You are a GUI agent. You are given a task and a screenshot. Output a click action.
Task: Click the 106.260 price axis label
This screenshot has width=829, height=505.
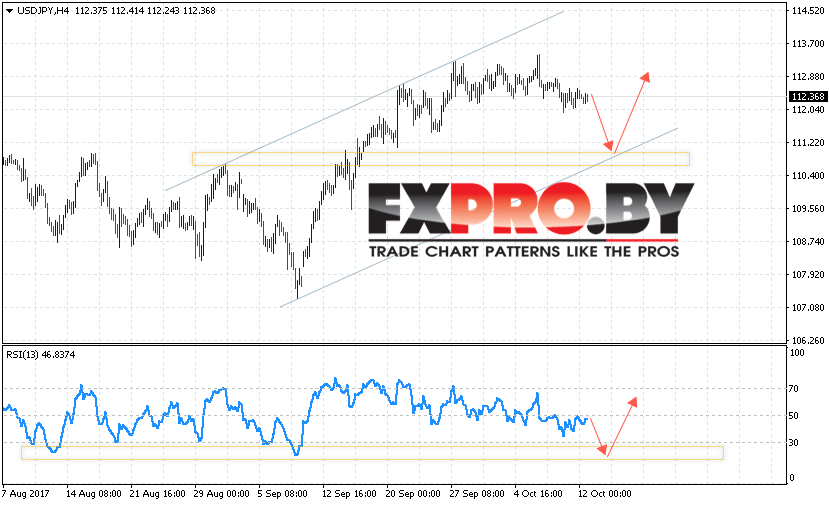[808, 341]
